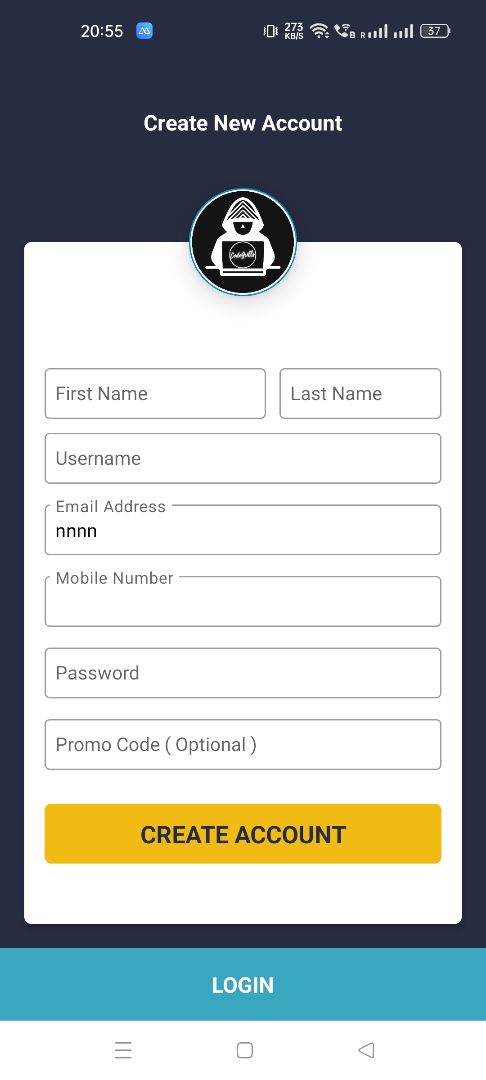Tap the hooded hacker logo avatar

[243, 242]
